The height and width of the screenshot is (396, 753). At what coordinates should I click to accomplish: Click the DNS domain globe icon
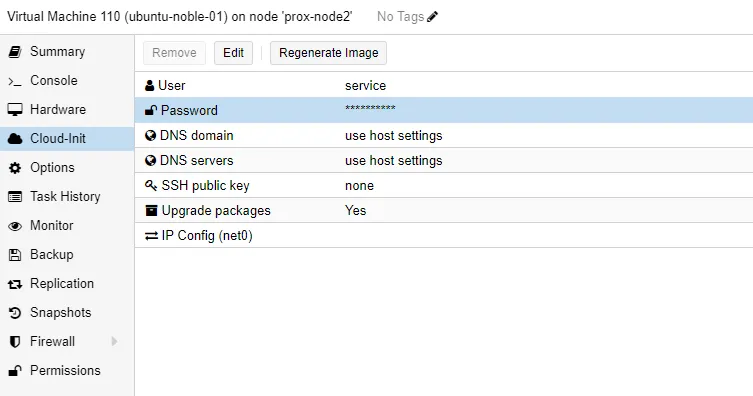(150, 135)
